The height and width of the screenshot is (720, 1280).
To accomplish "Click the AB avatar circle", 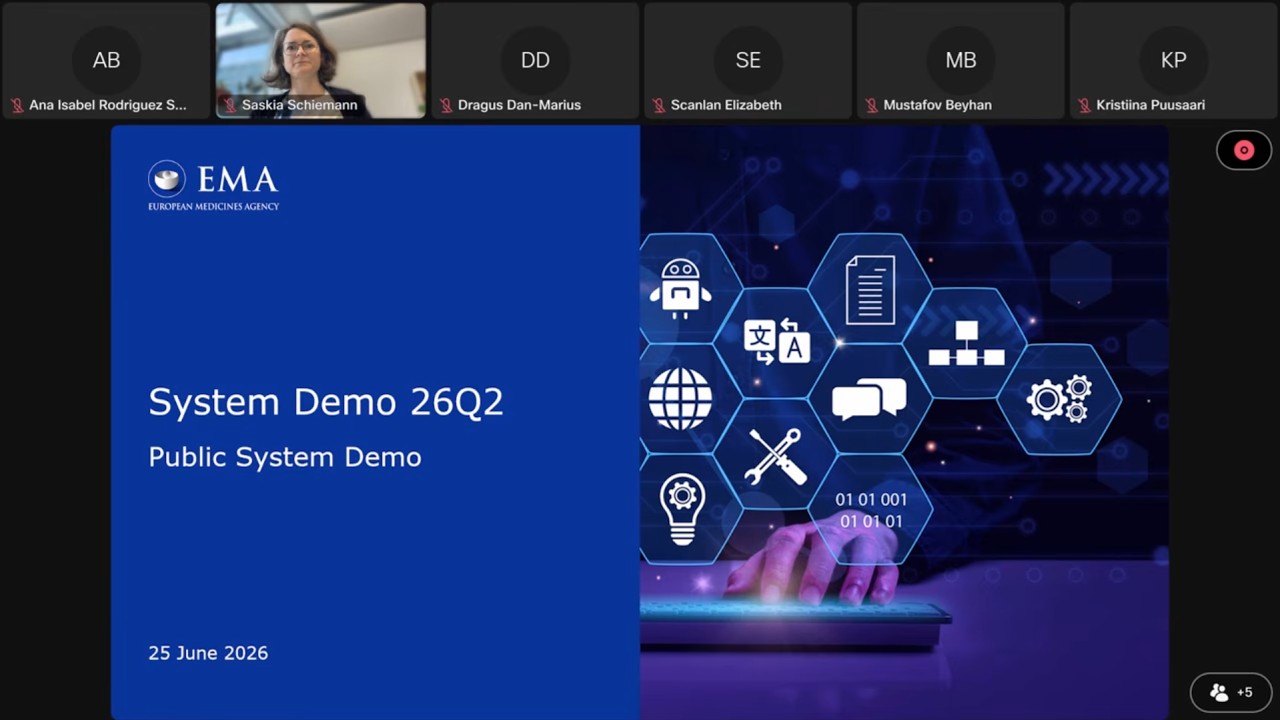I will (107, 60).
